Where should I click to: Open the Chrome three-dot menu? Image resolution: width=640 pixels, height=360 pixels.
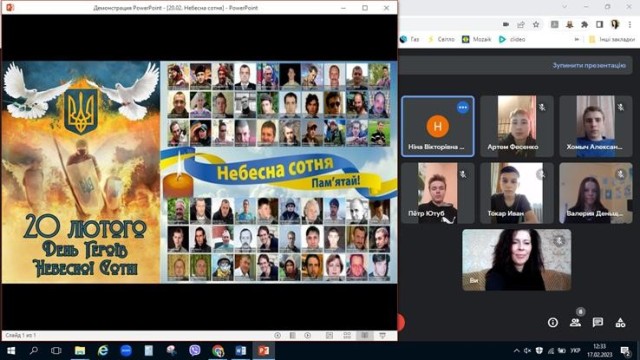pyautogui.click(x=630, y=24)
